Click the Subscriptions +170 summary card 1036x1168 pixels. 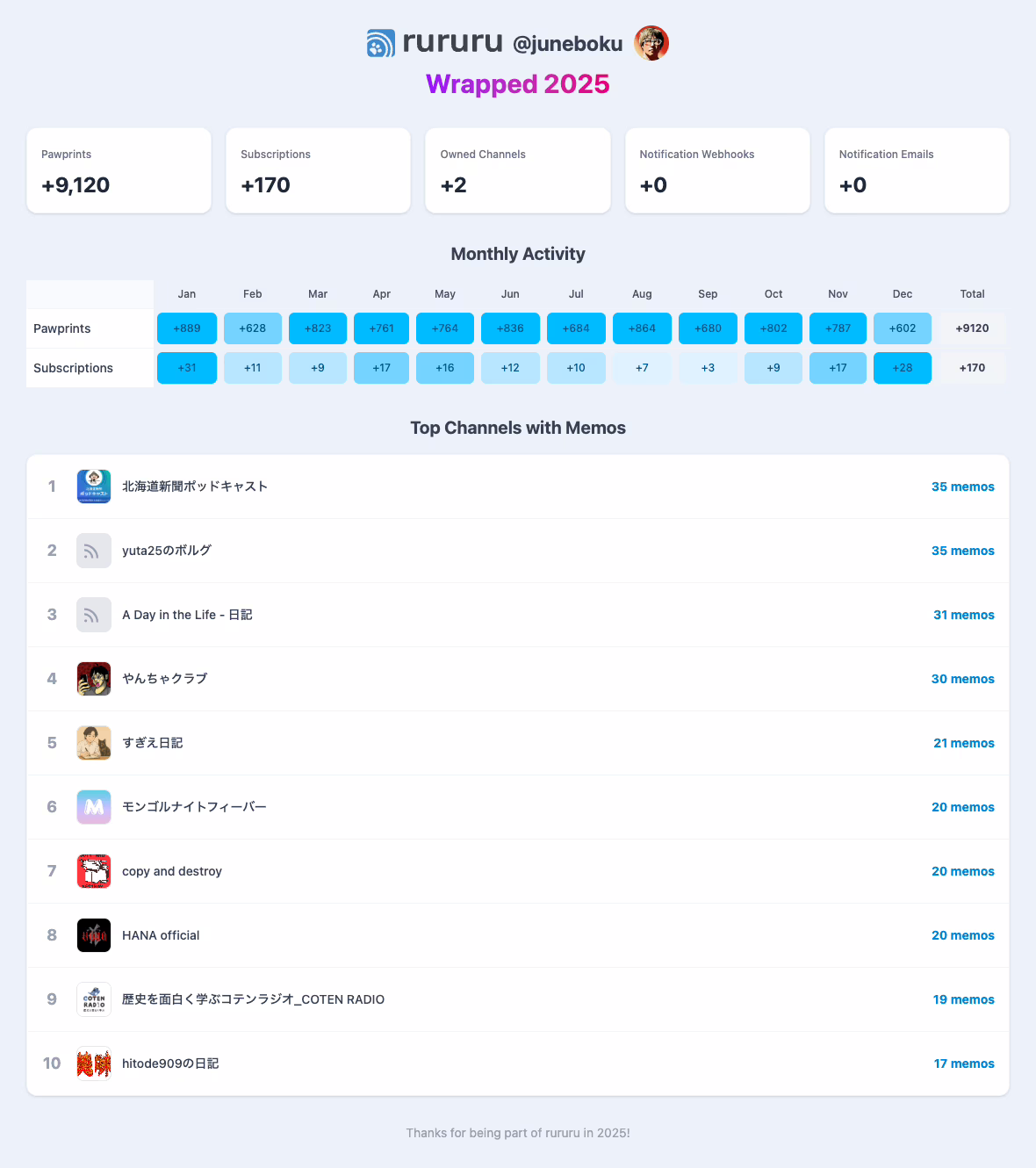click(318, 170)
